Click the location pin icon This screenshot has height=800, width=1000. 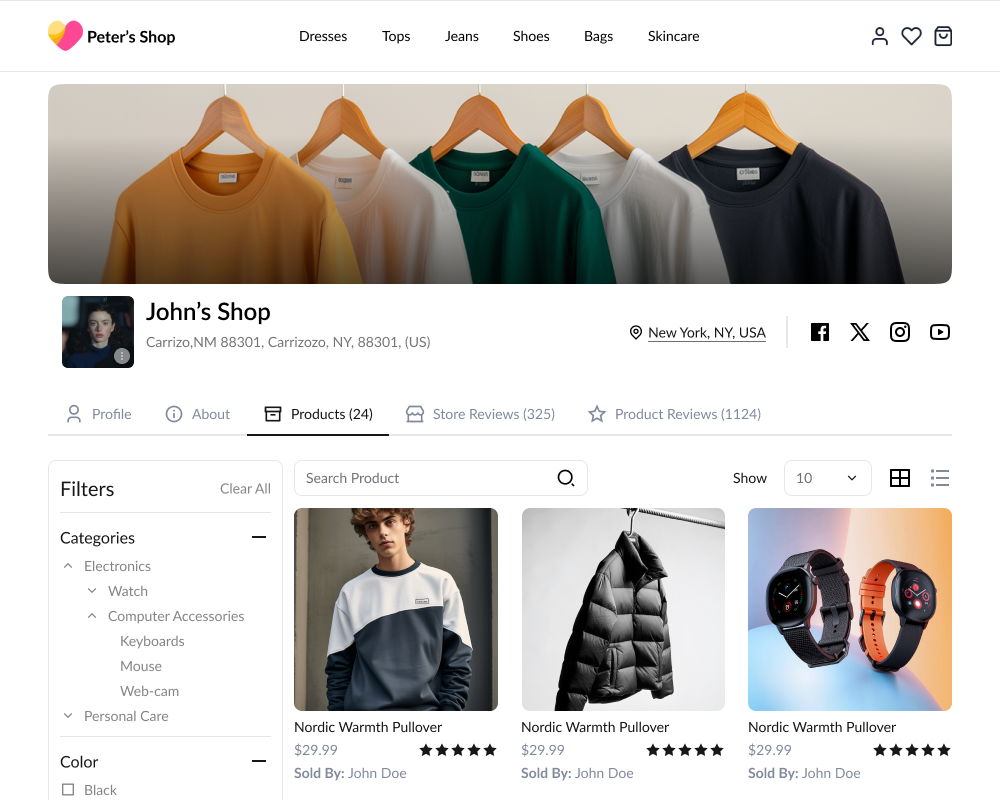point(635,332)
